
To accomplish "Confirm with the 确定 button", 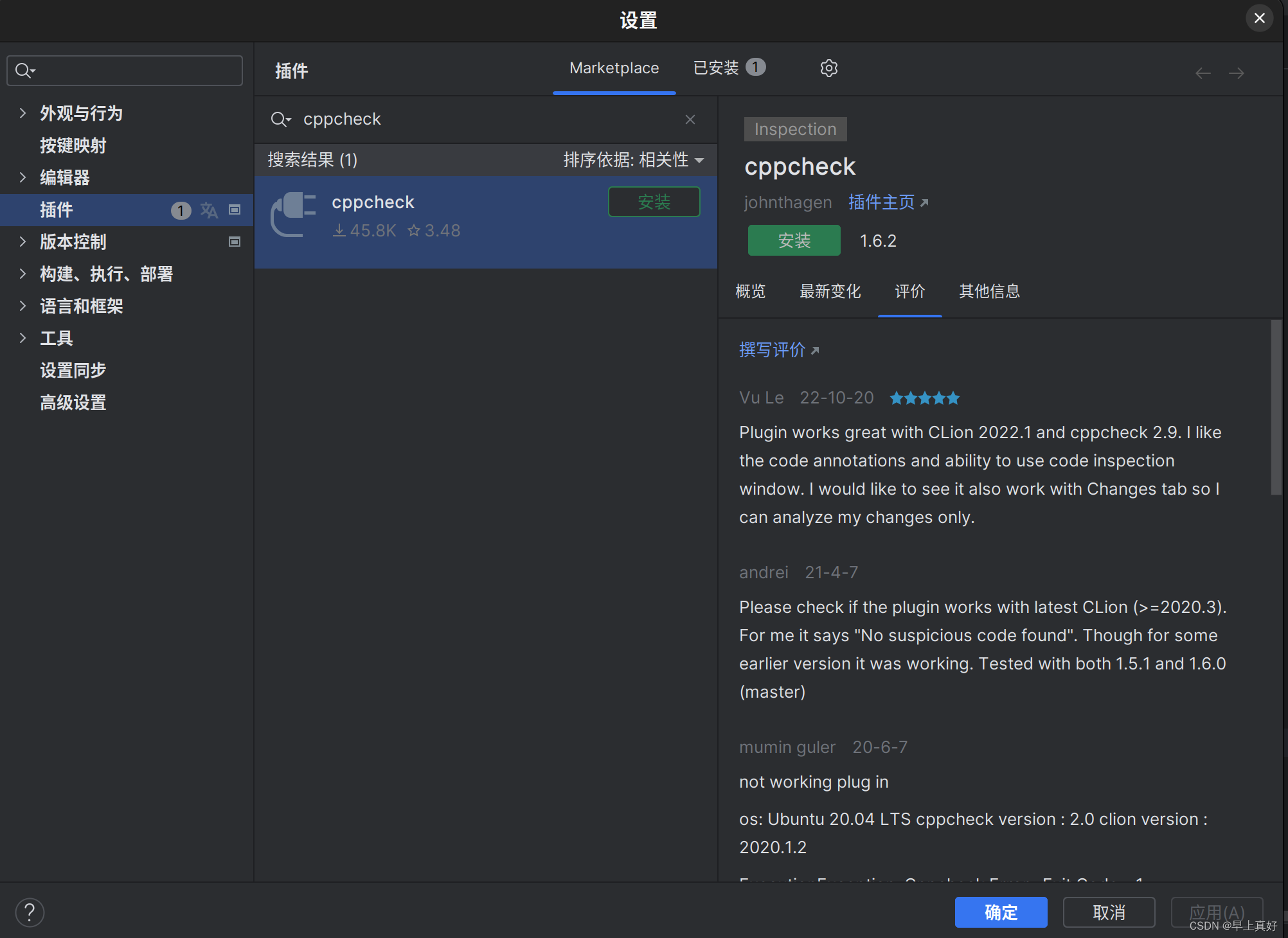I will tap(1001, 912).
